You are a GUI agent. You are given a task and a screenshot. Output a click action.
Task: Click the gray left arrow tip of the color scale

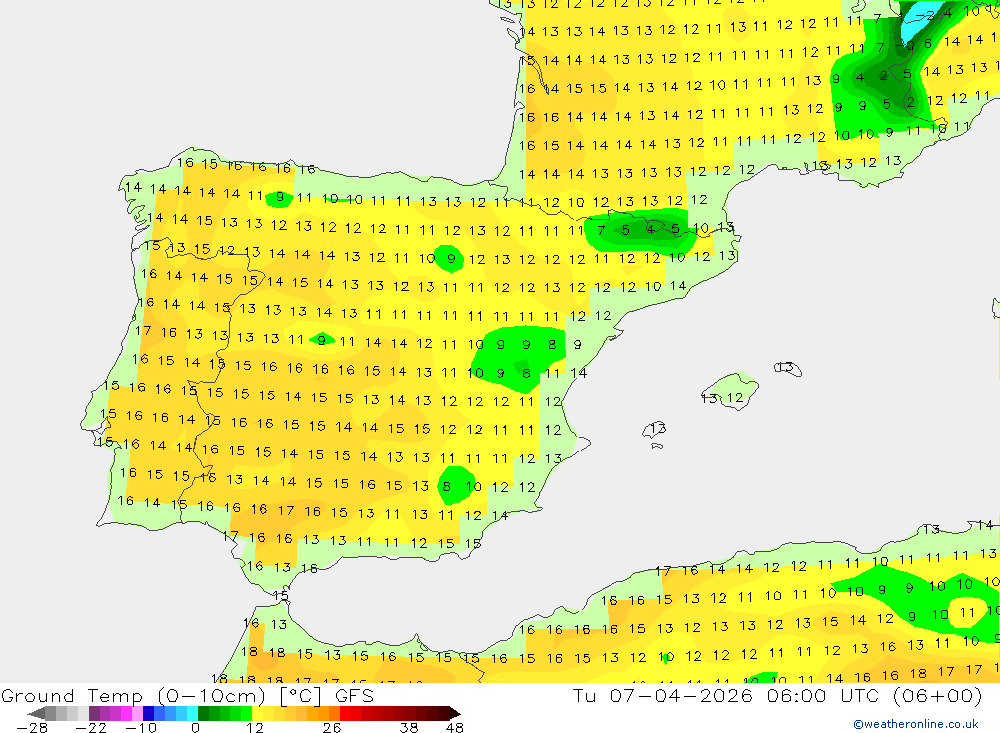click(36, 714)
